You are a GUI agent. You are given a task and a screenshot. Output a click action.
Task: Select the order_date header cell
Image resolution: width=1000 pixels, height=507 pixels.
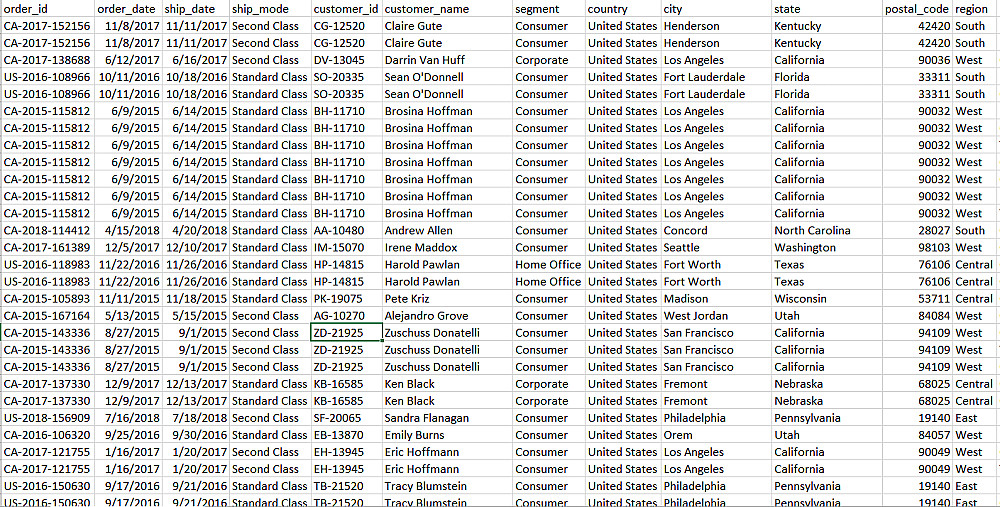128,9
